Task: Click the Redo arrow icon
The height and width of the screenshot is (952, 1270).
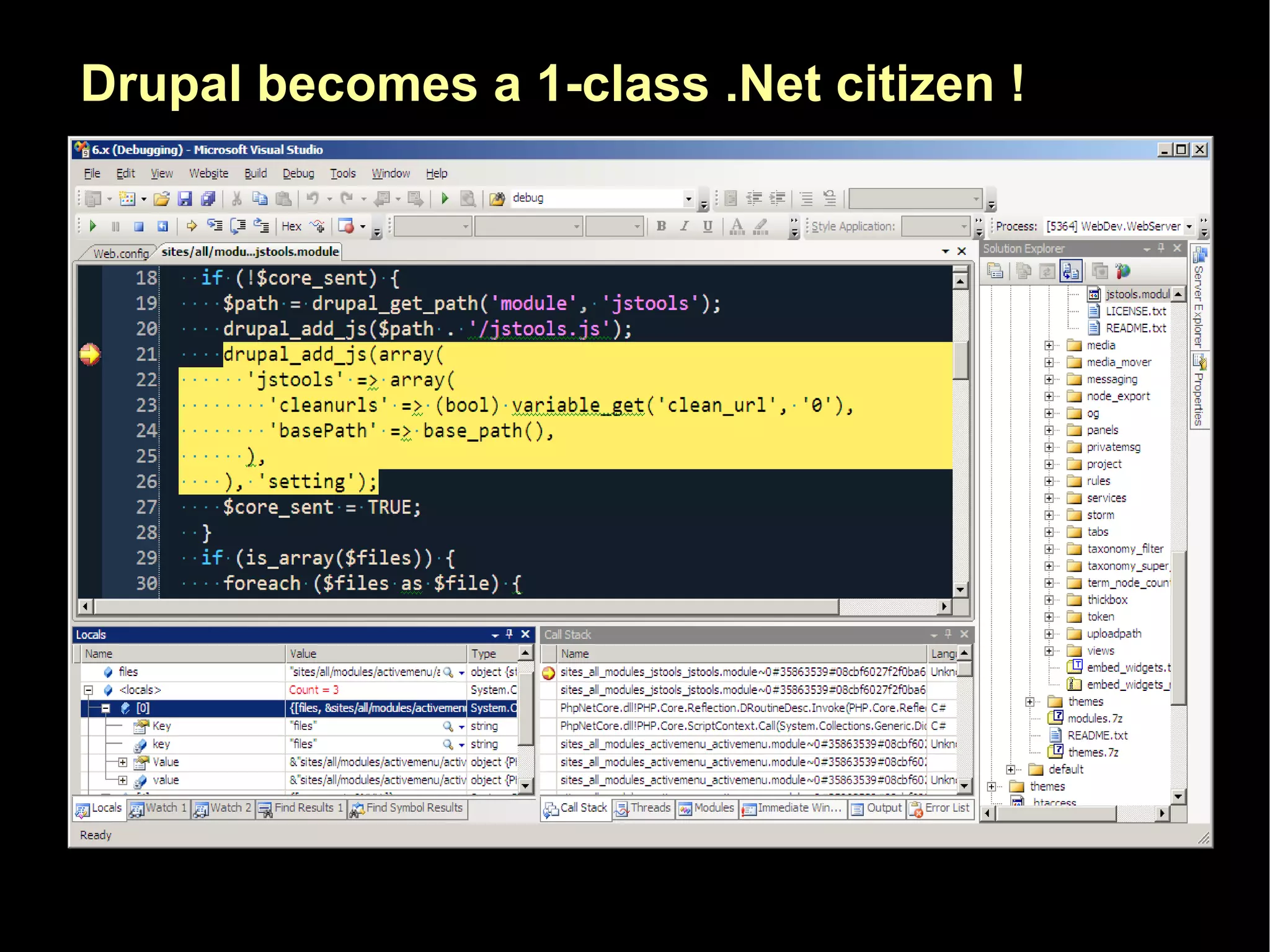Action: pos(347,198)
